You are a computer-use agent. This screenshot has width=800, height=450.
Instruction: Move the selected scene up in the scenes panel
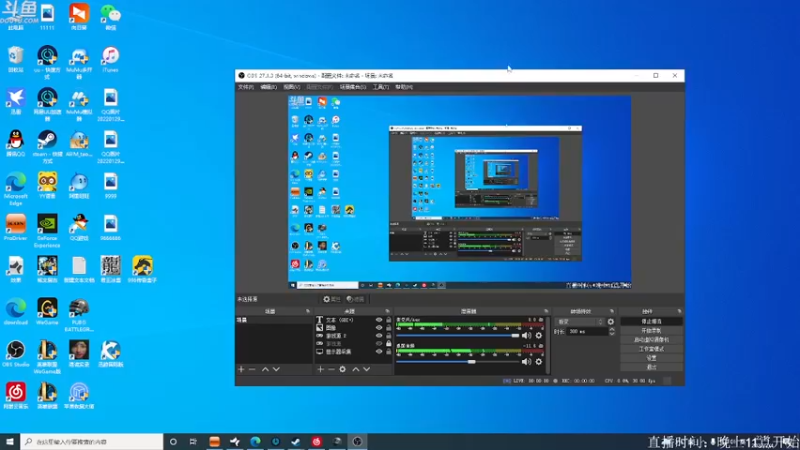tap(265, 369)
